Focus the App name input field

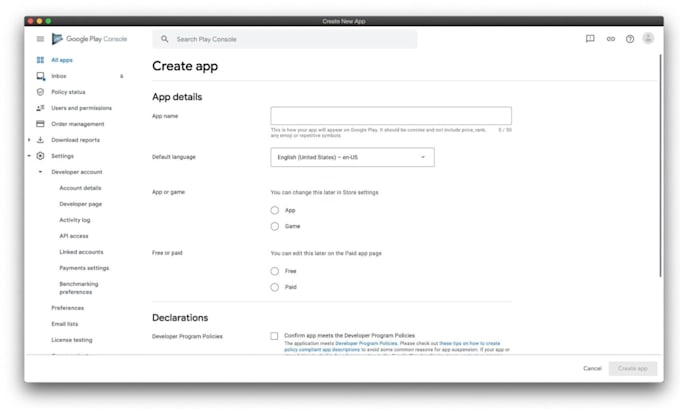coord(391,116)
